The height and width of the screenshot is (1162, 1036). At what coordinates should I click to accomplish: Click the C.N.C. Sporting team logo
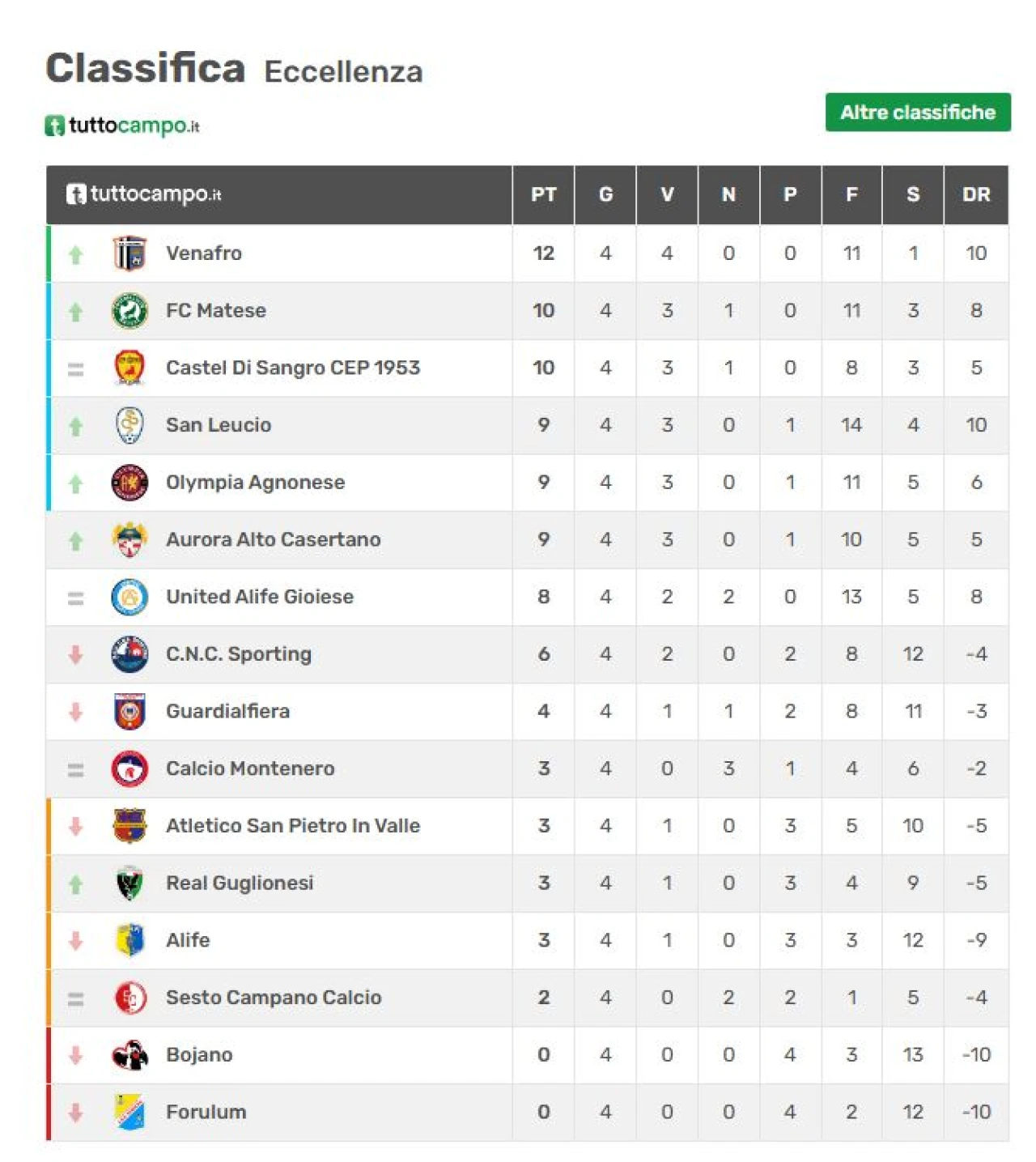coord(129,654)
